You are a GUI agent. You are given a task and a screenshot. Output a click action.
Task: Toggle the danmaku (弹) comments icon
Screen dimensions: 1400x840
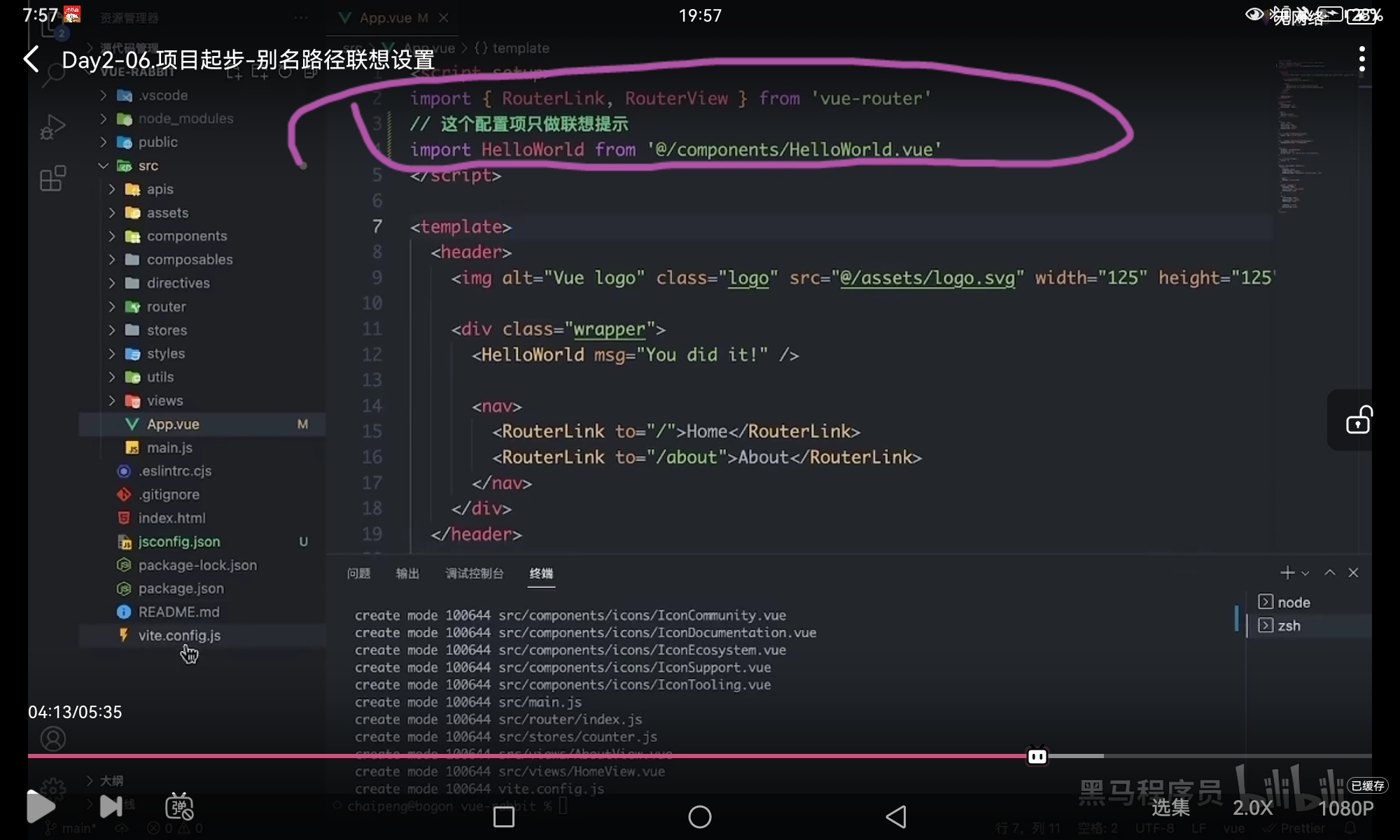click(179, 806)
